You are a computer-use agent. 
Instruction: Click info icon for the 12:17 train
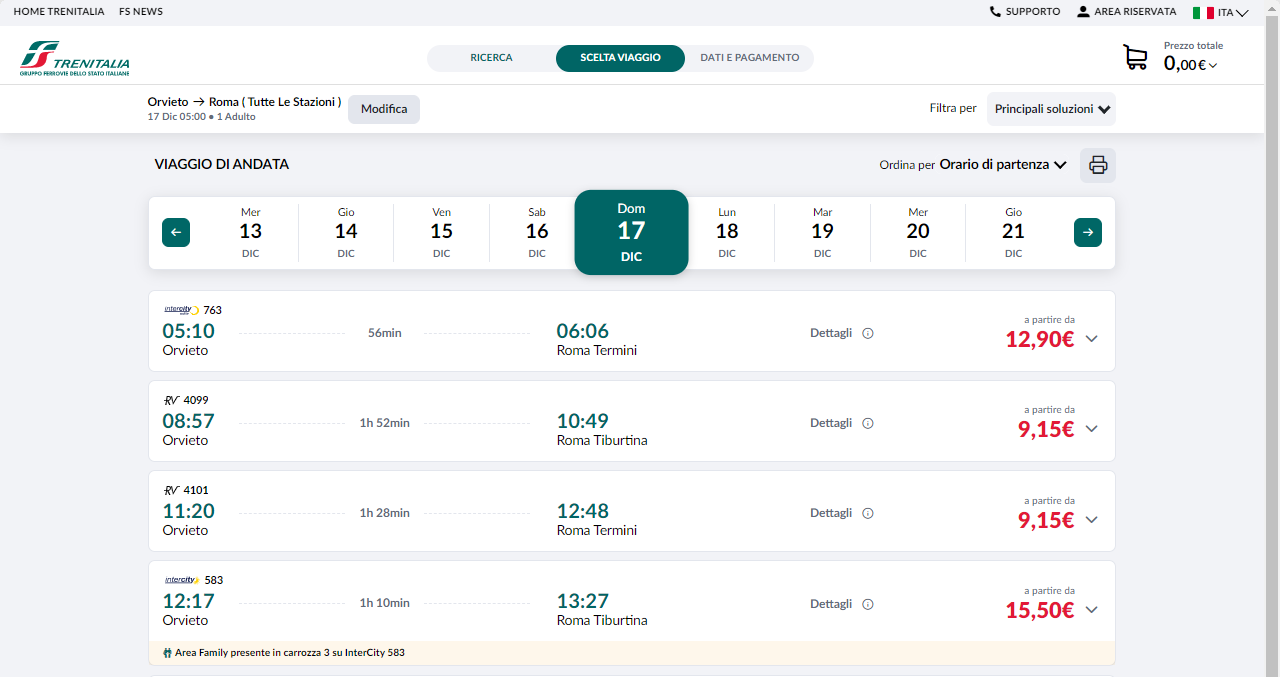tap(868, 604)
